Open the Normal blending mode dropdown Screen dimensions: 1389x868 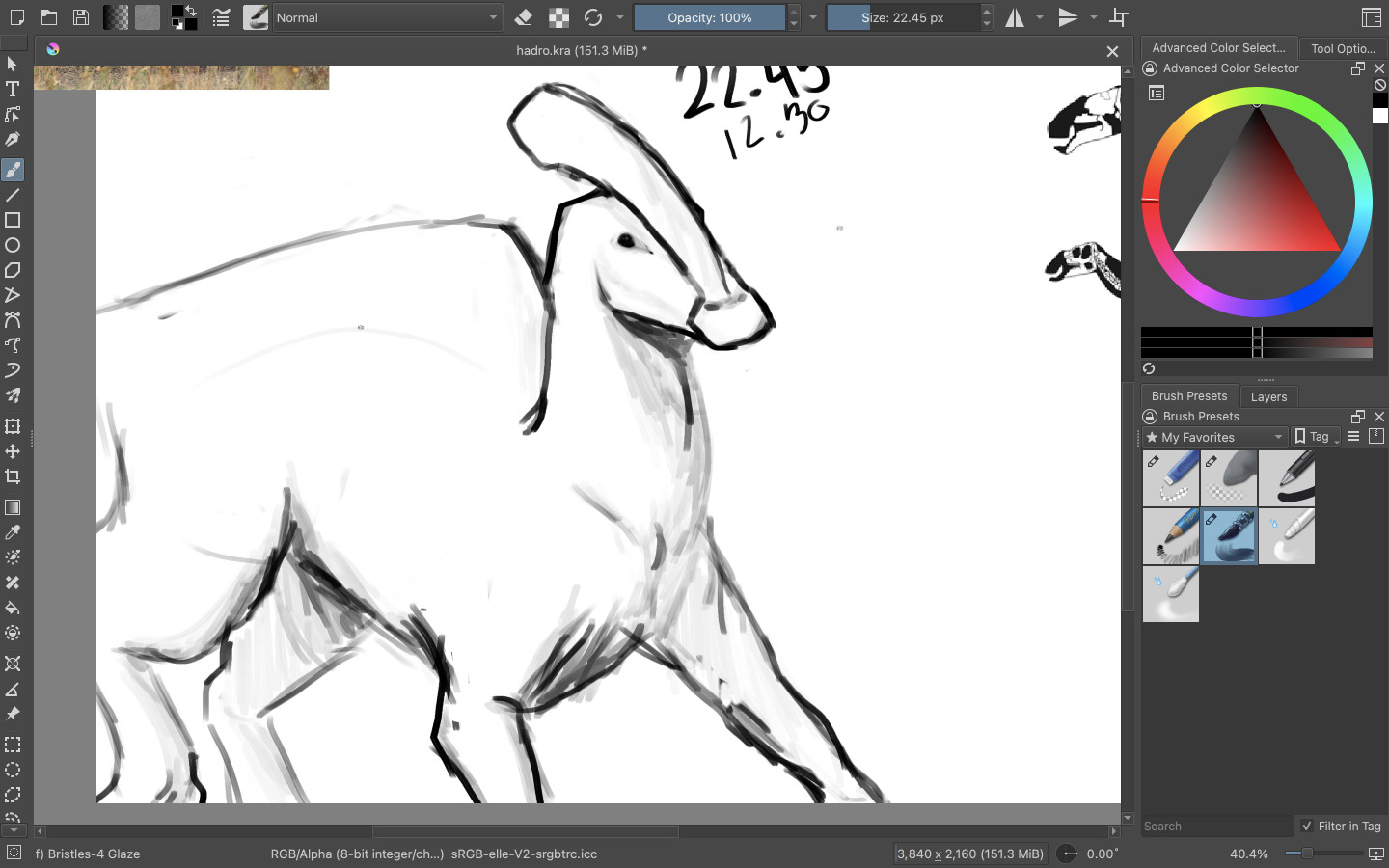tap(388, 17)
